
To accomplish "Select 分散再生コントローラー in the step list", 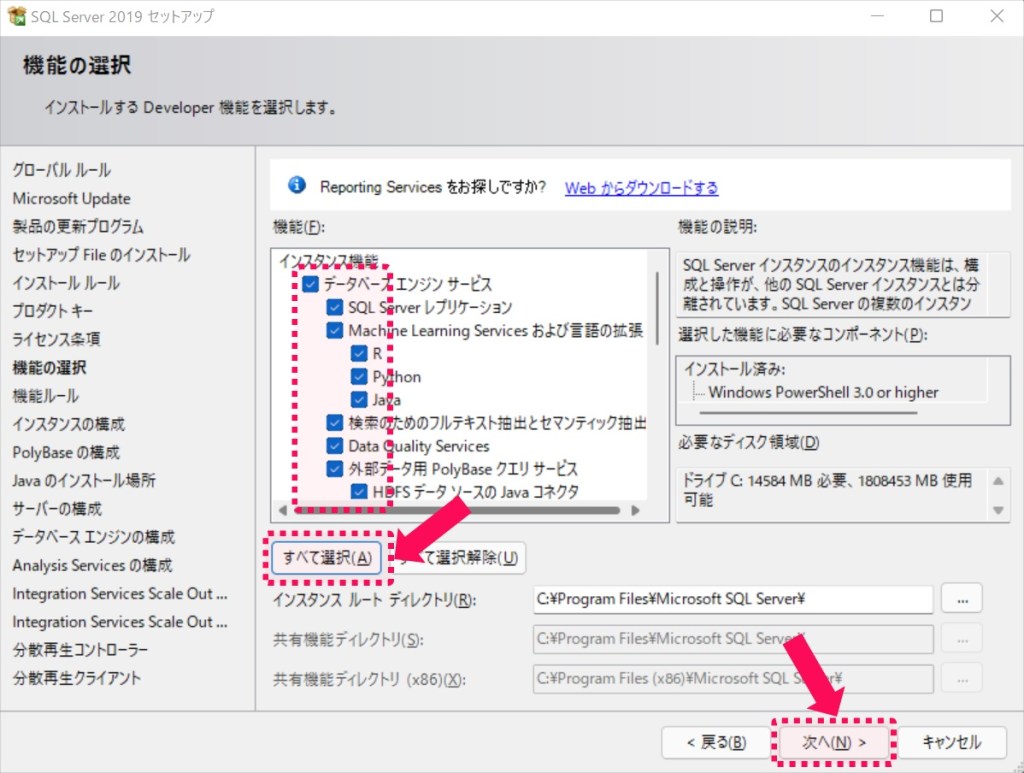I will click(x=80, y=650).
